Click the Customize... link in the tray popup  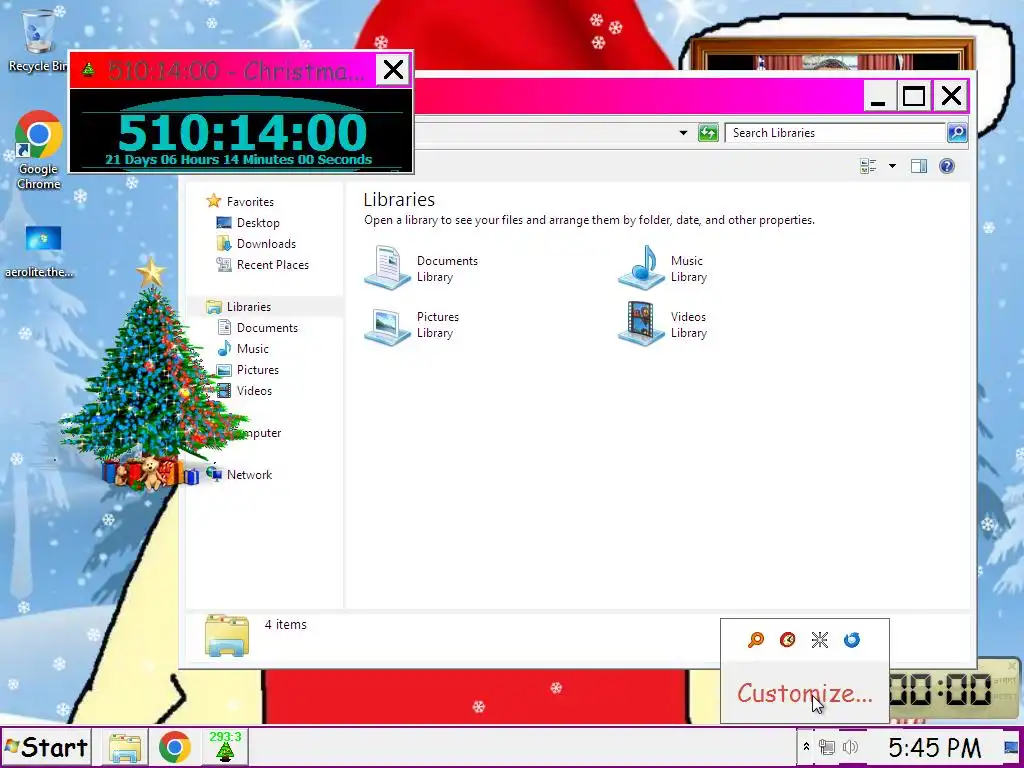point(804,694)
